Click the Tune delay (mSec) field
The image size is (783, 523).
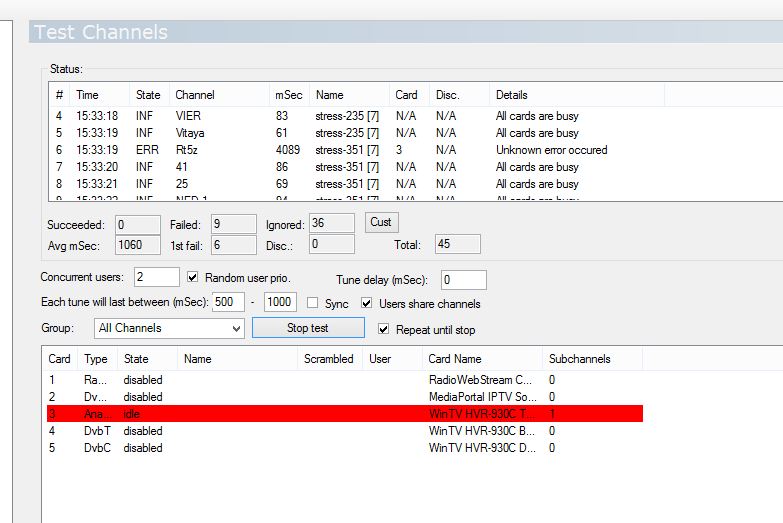coord(464,280)
